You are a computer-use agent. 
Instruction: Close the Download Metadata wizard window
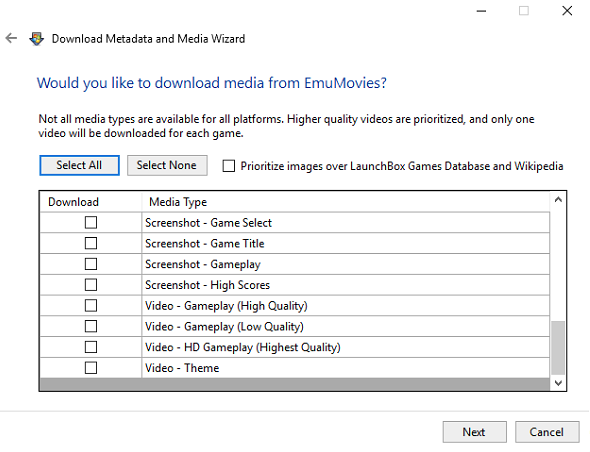(x=567, y=11)
